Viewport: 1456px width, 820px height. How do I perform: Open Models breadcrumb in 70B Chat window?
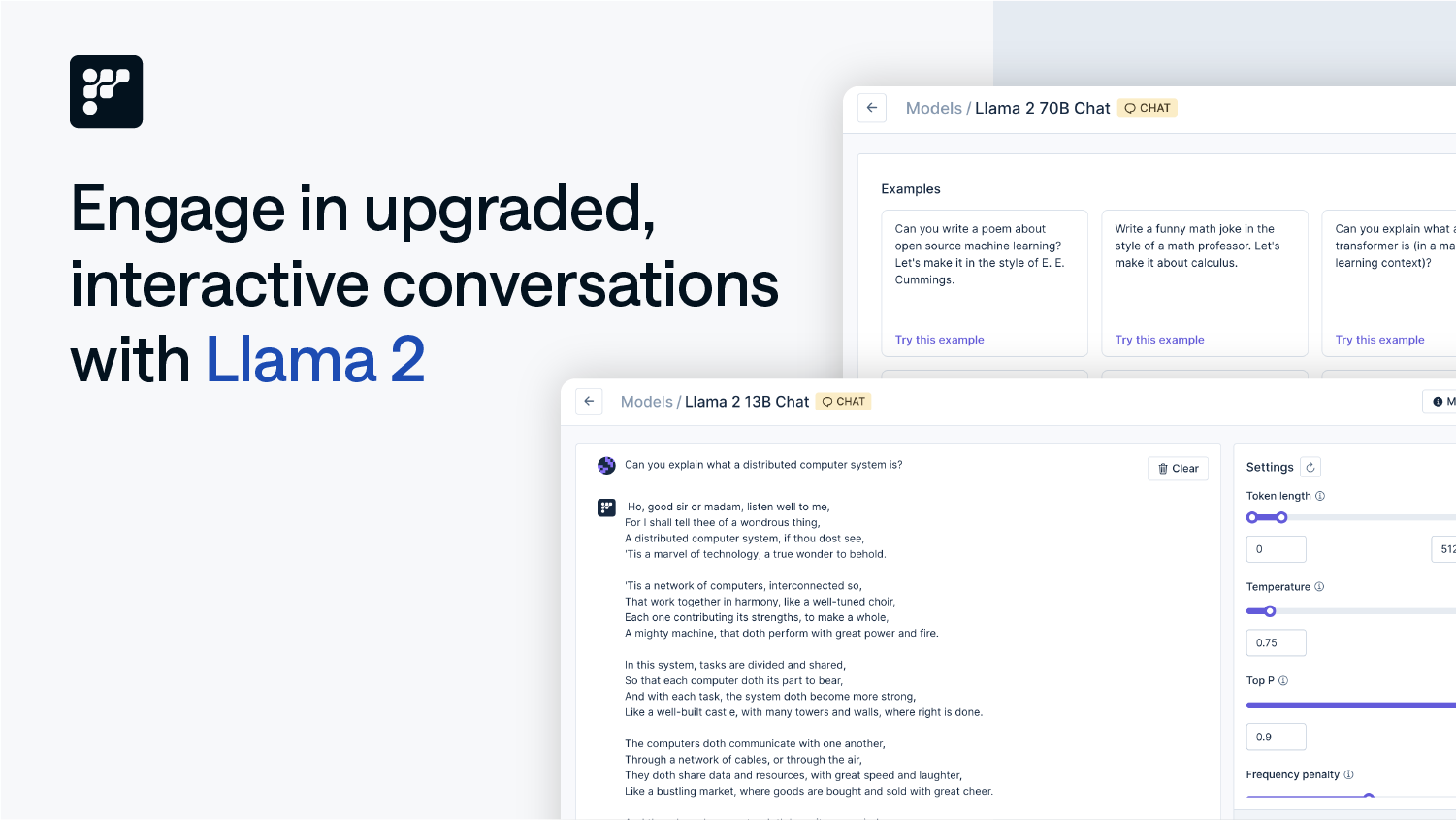[934, 108]
